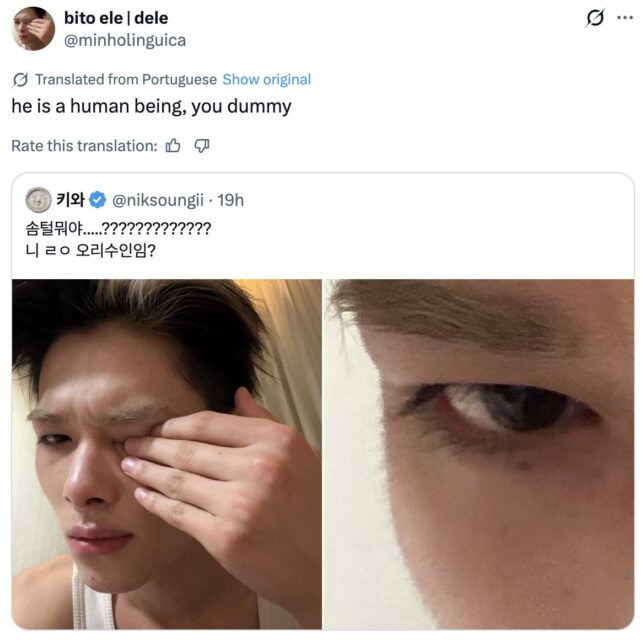Screen dimensions: 644x640
Task: Click the Grok icon at top right
Action: [595, 18]
